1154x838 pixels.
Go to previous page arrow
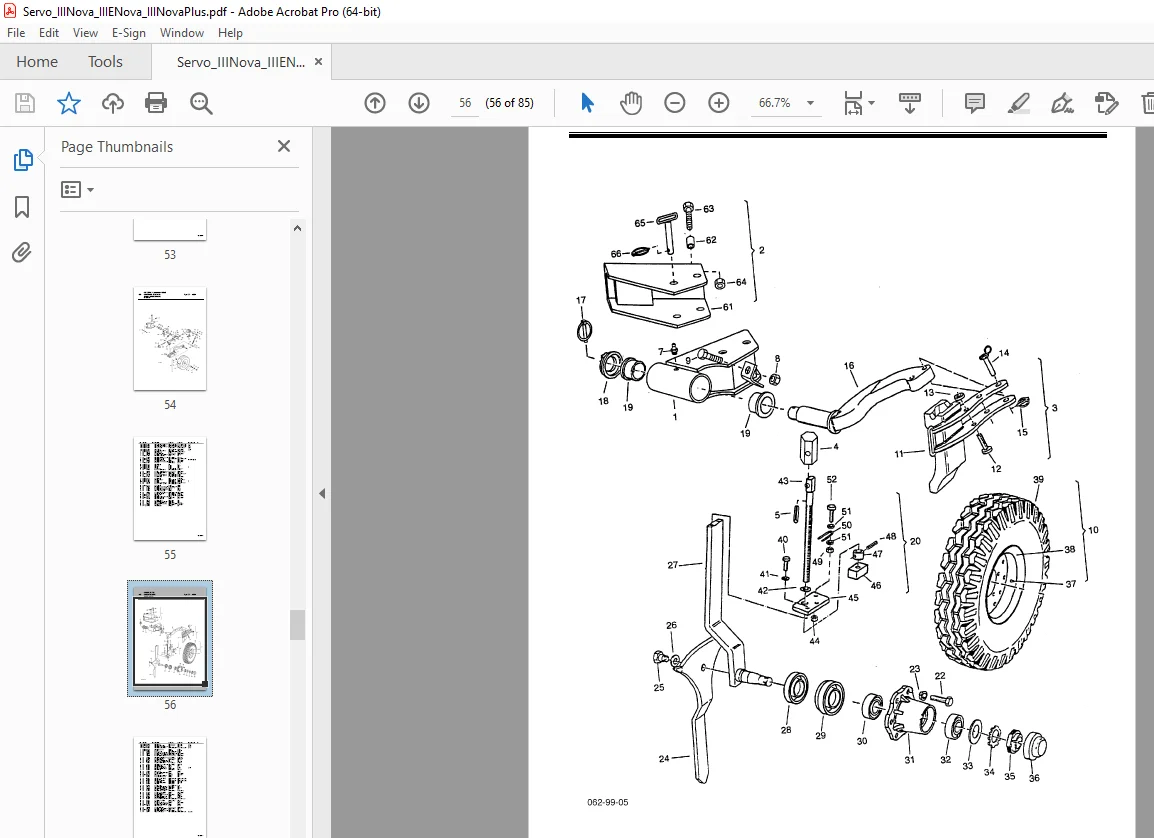pyautogui.click(x=375, y=103)
